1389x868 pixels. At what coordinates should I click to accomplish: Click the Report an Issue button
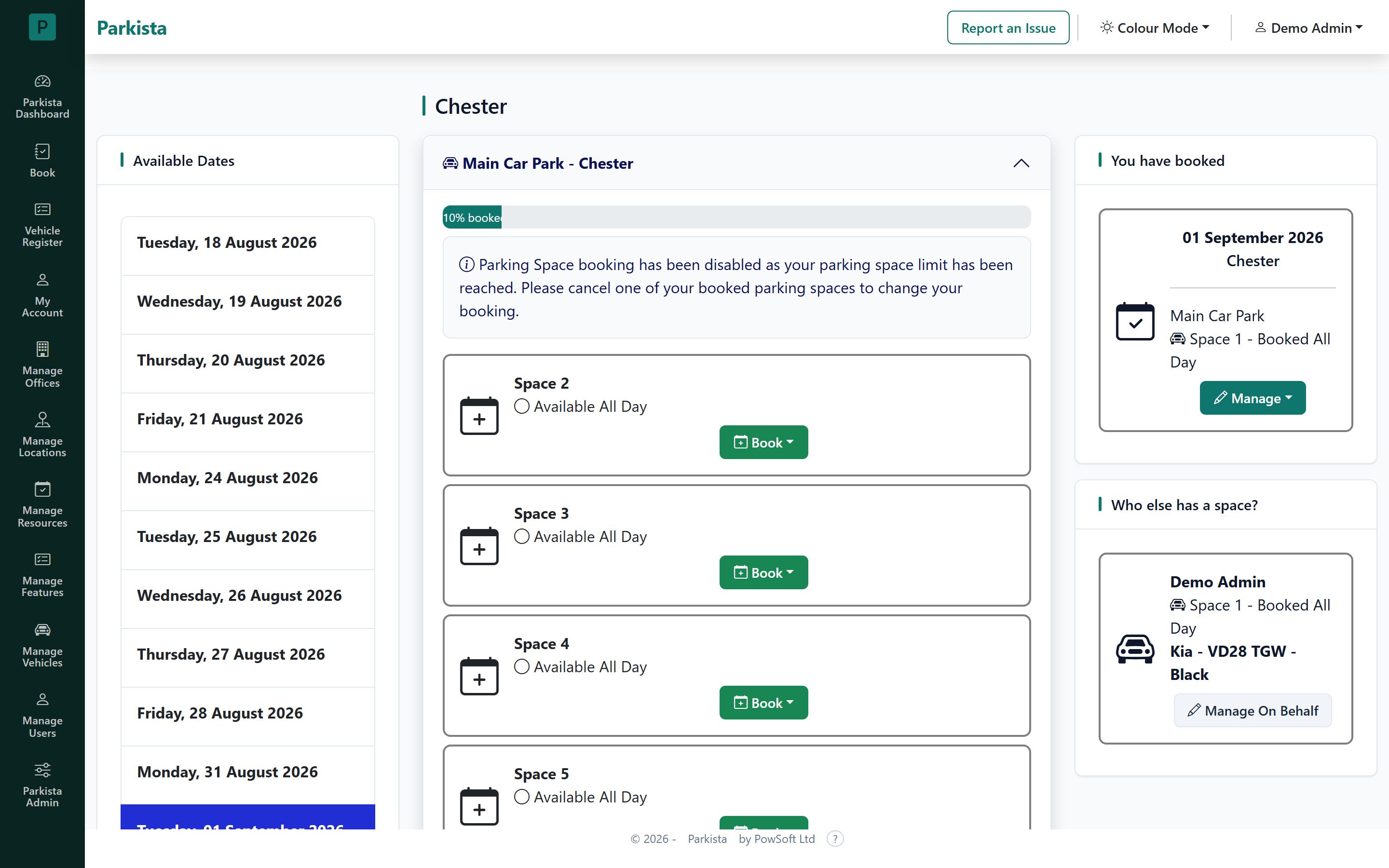[x=1008, y=27]
